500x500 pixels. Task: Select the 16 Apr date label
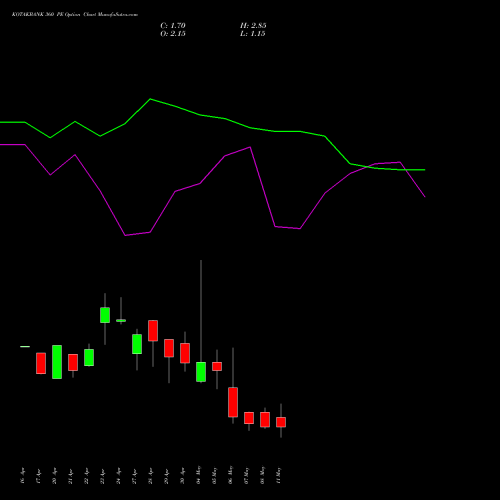[x=22, y=476]
